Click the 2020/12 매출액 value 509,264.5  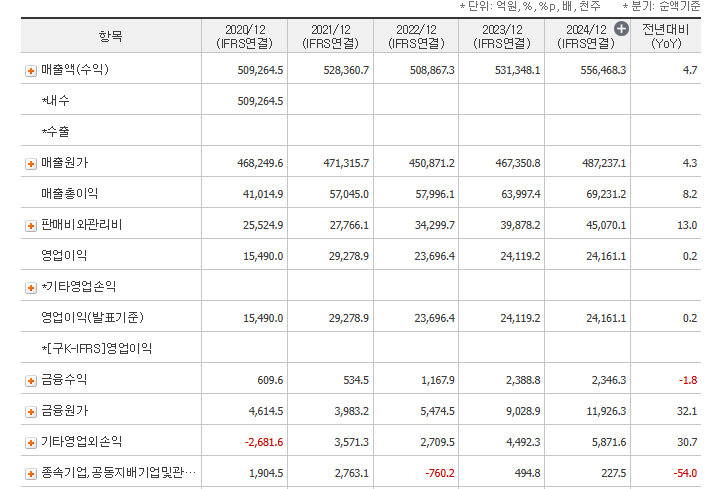pos(260,71)
